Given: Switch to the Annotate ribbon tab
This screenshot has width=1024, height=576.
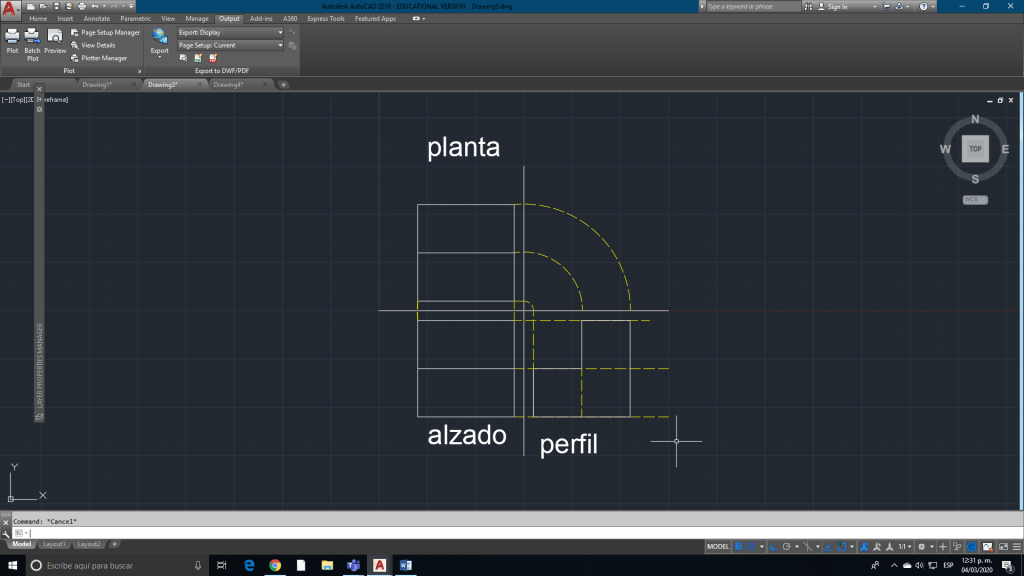Looking at the screenshot, I should [x=97, y=18].
